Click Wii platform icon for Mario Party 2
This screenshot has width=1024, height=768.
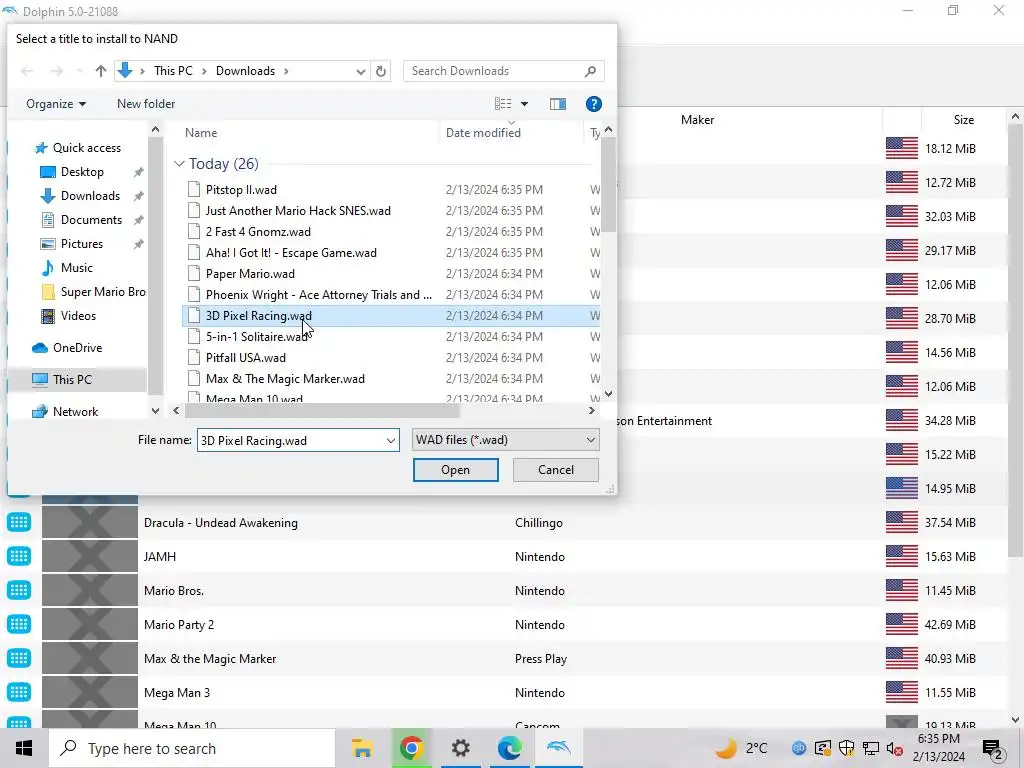[x=19, y=624]
